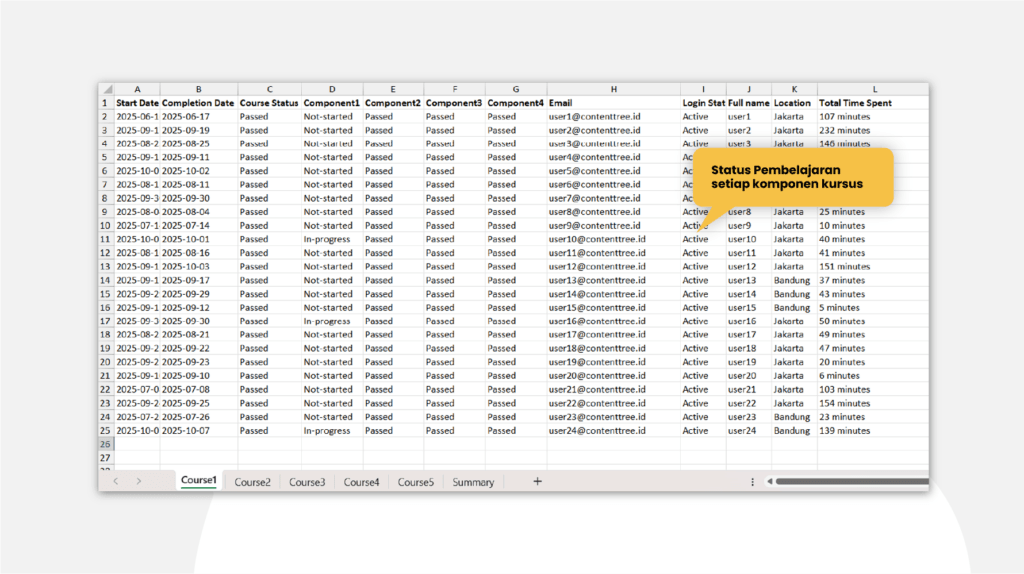Select cell 'user10@contenttree.id'
The image size is (1024, 574).
[x=613, y=239]
